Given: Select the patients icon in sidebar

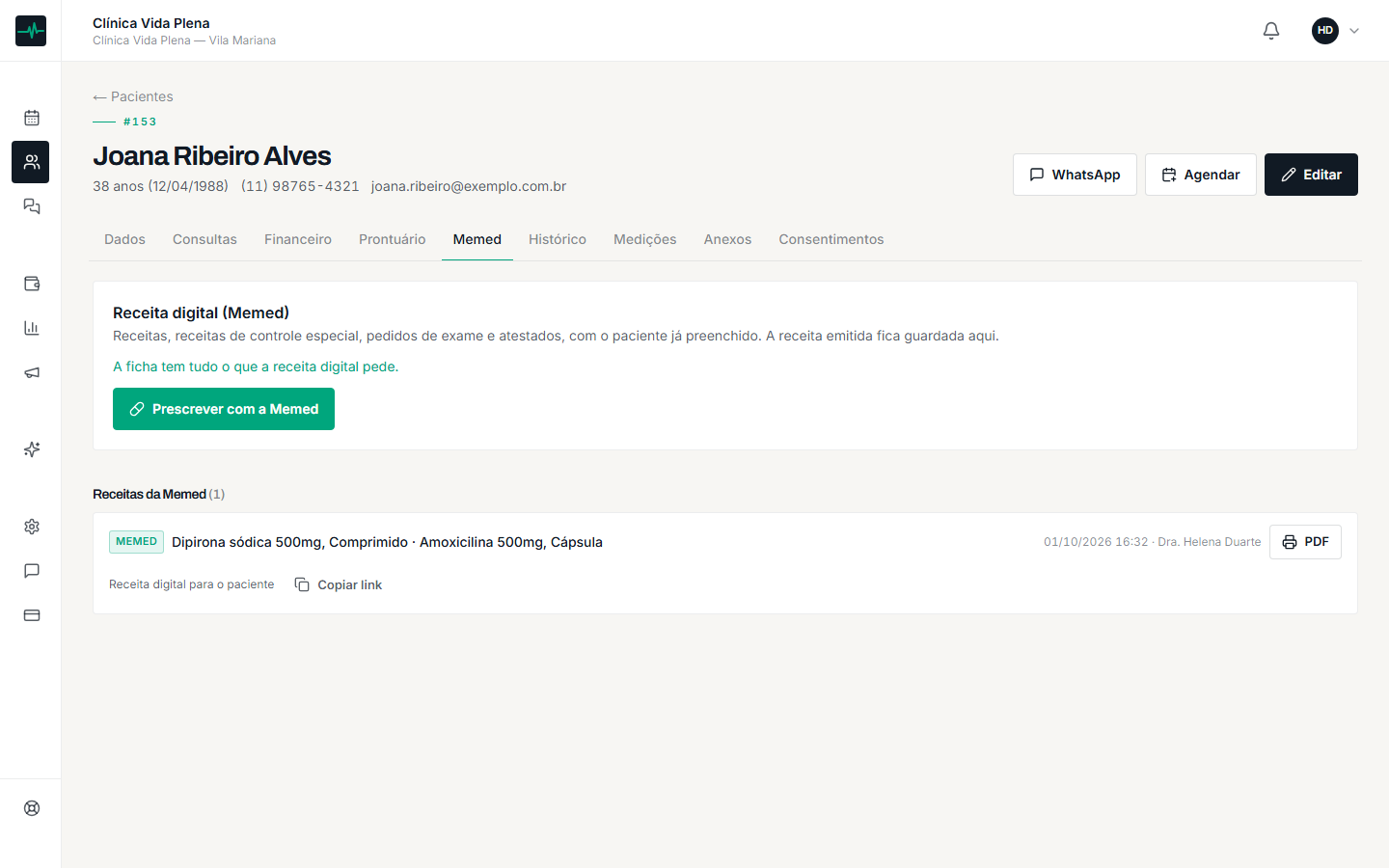Looking at the screenshot, I should click(x=31, y=162).
